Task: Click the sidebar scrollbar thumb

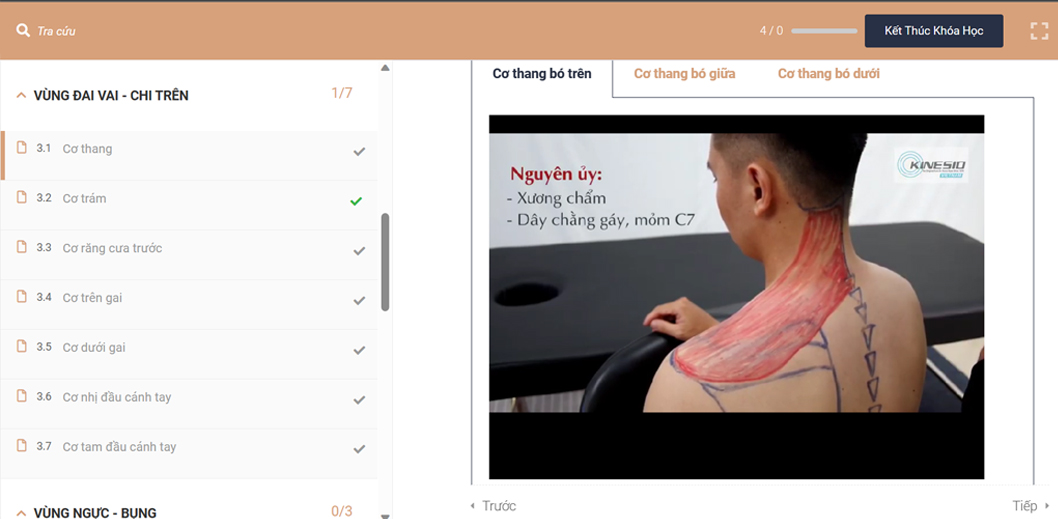Action: click(x=385, y=262)
